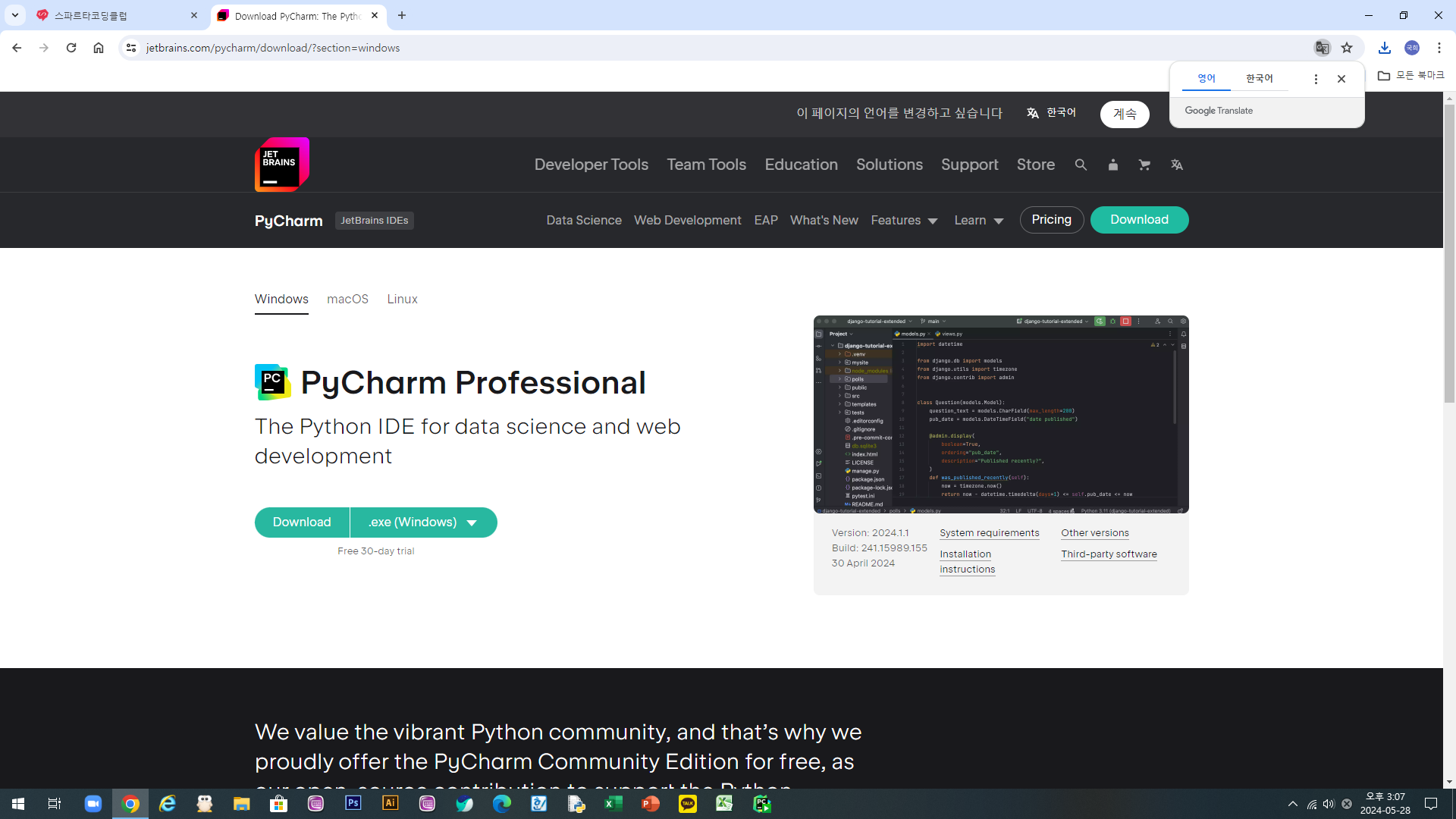Image resolution: width=1456 pixels, height=819 pixels.
Task: Select 영어 tab in Translate popup
Action: (1206, 79)
